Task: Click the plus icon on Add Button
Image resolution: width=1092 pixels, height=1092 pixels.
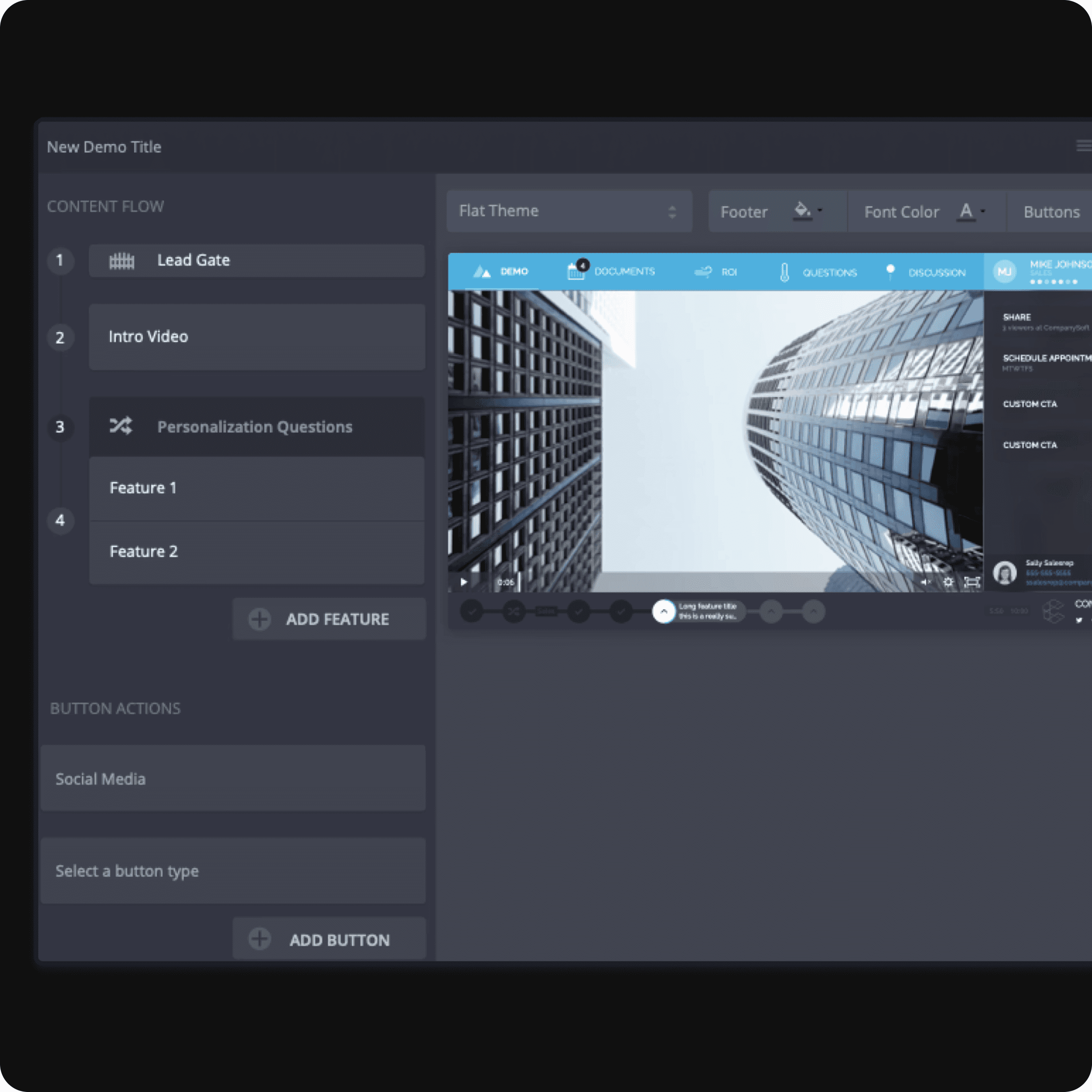Action: (x=259, y=940)
